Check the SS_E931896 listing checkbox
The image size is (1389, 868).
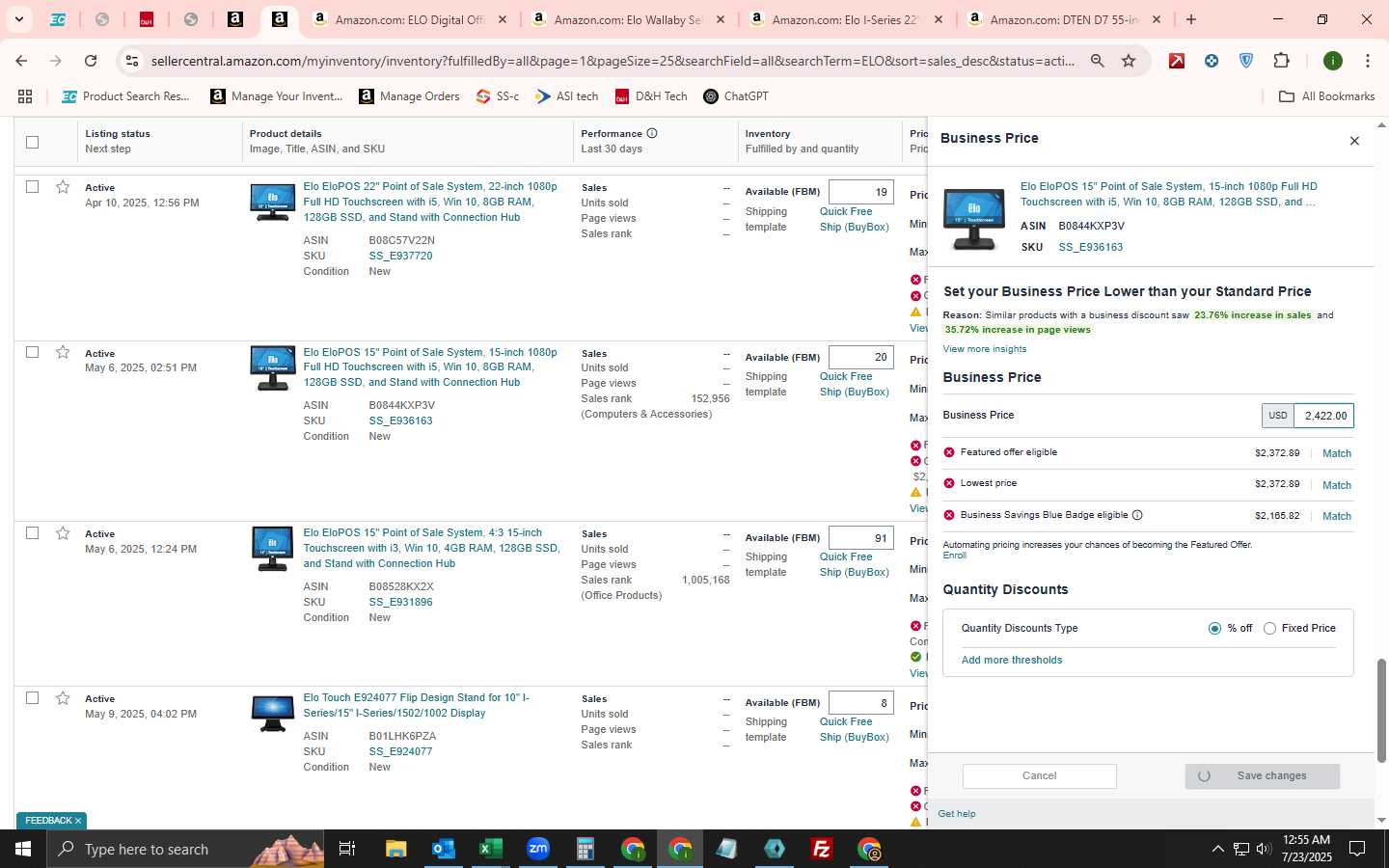click(x=32, y=533)
